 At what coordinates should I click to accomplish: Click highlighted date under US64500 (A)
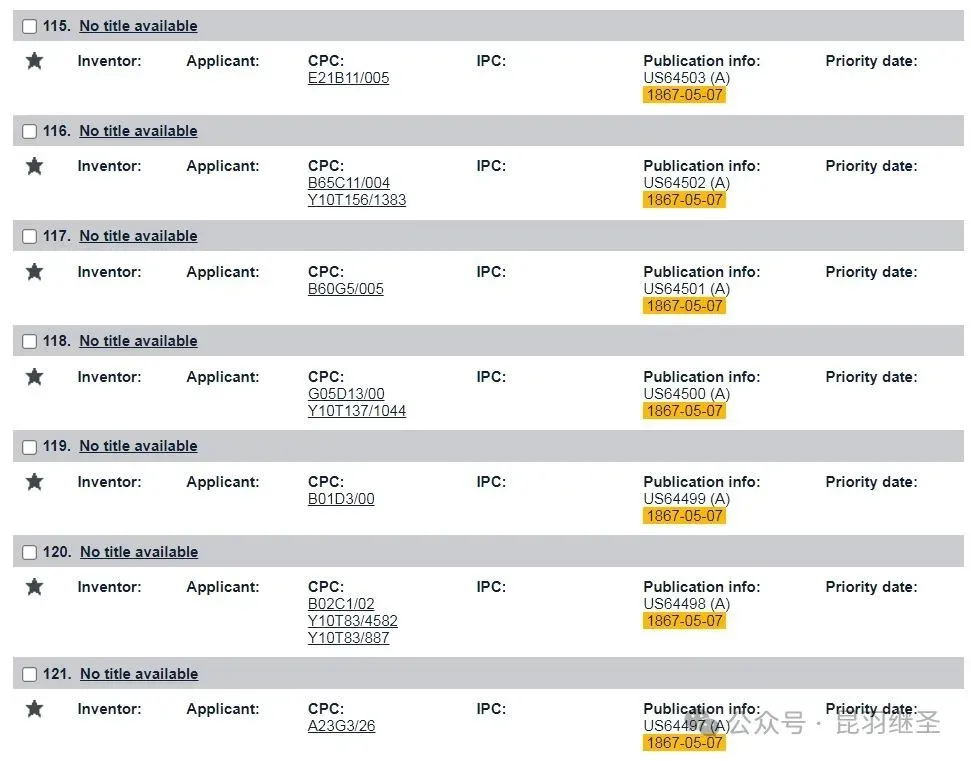tap(684, 411)
